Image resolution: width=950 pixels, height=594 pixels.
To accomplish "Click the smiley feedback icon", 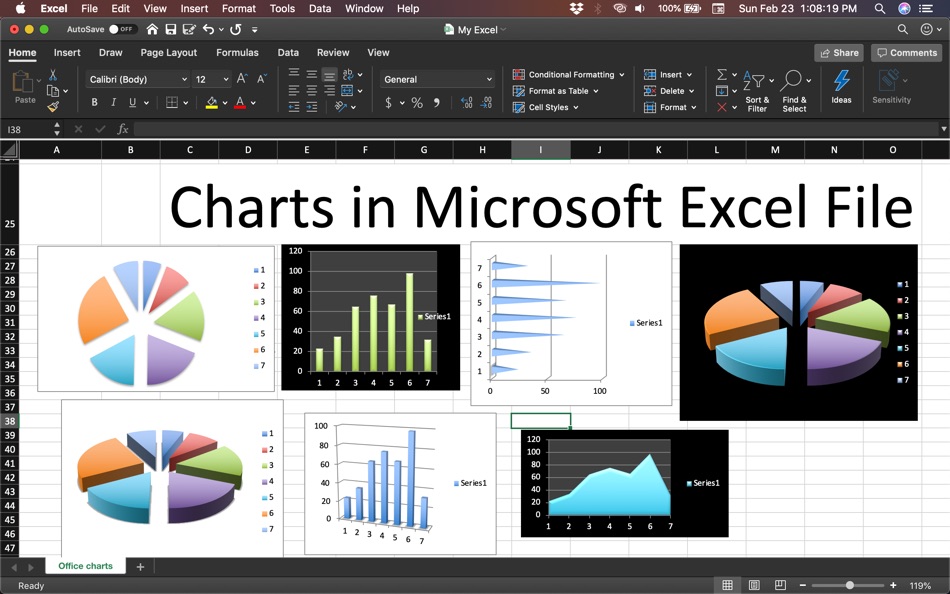I will (x=926, y=29).
